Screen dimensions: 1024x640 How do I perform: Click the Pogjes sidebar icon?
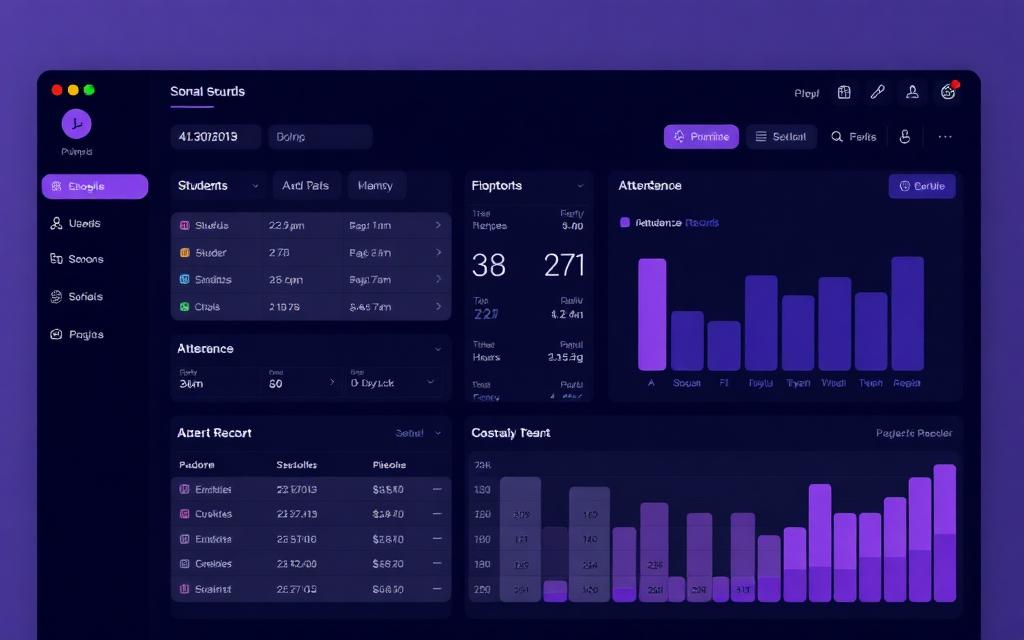(56, 334)
